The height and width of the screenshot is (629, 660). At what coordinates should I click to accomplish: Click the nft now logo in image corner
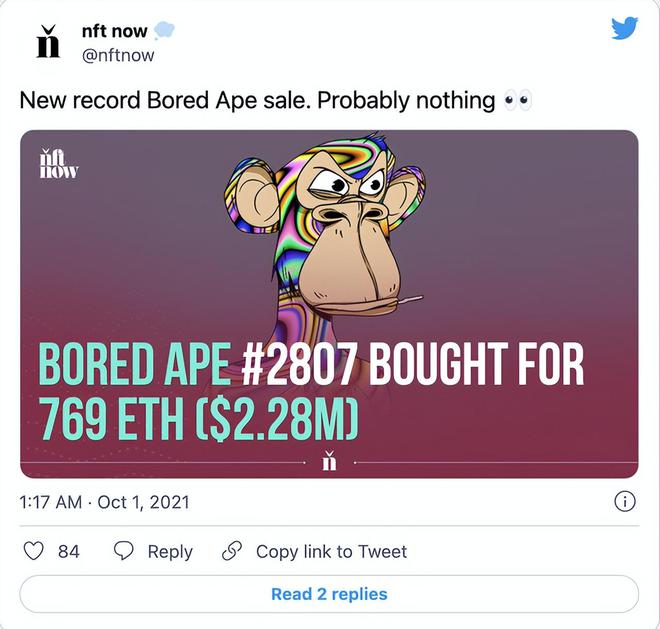[57, 162]
